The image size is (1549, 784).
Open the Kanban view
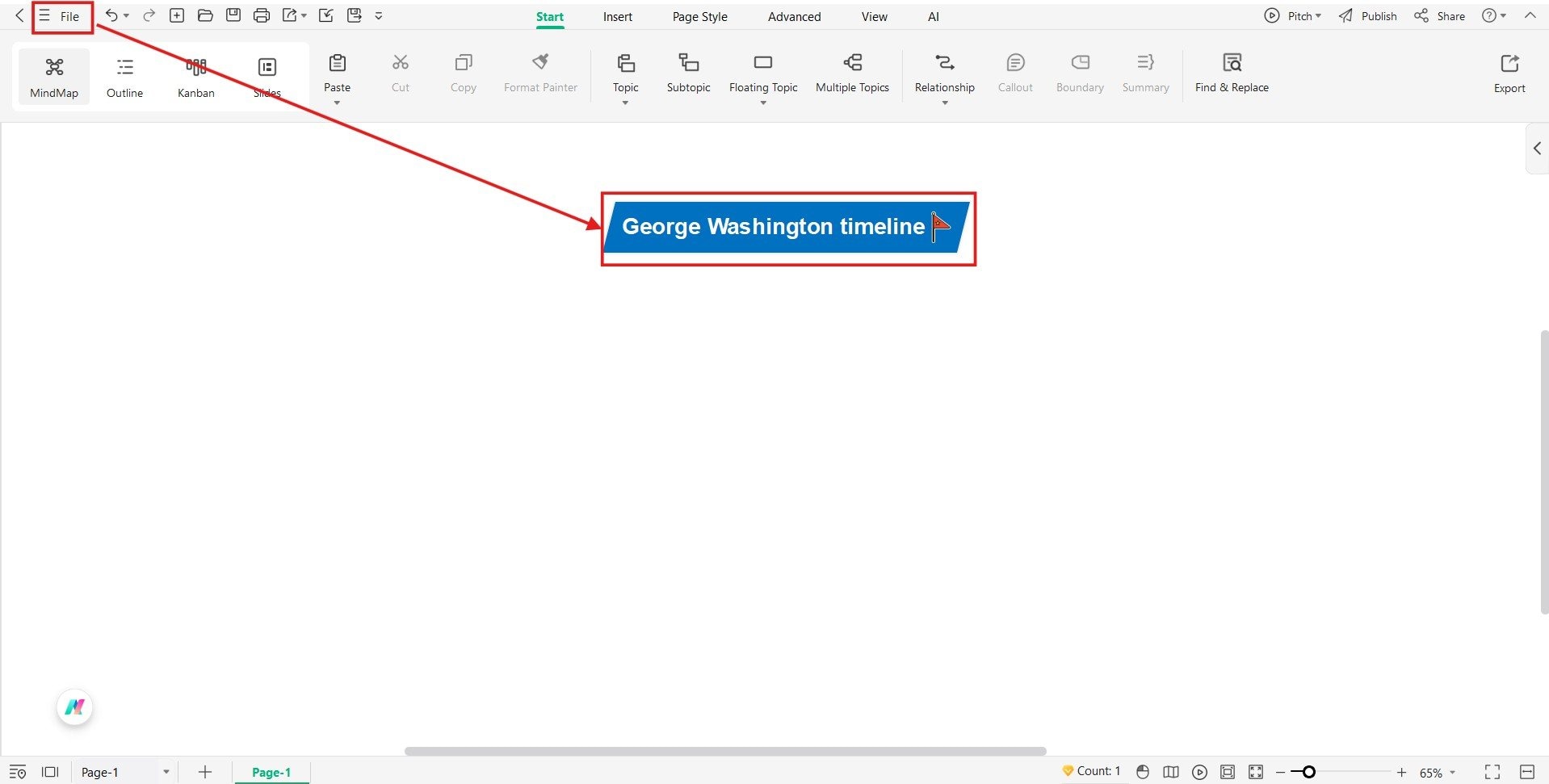pyautogui.click(x=195, y=76)
